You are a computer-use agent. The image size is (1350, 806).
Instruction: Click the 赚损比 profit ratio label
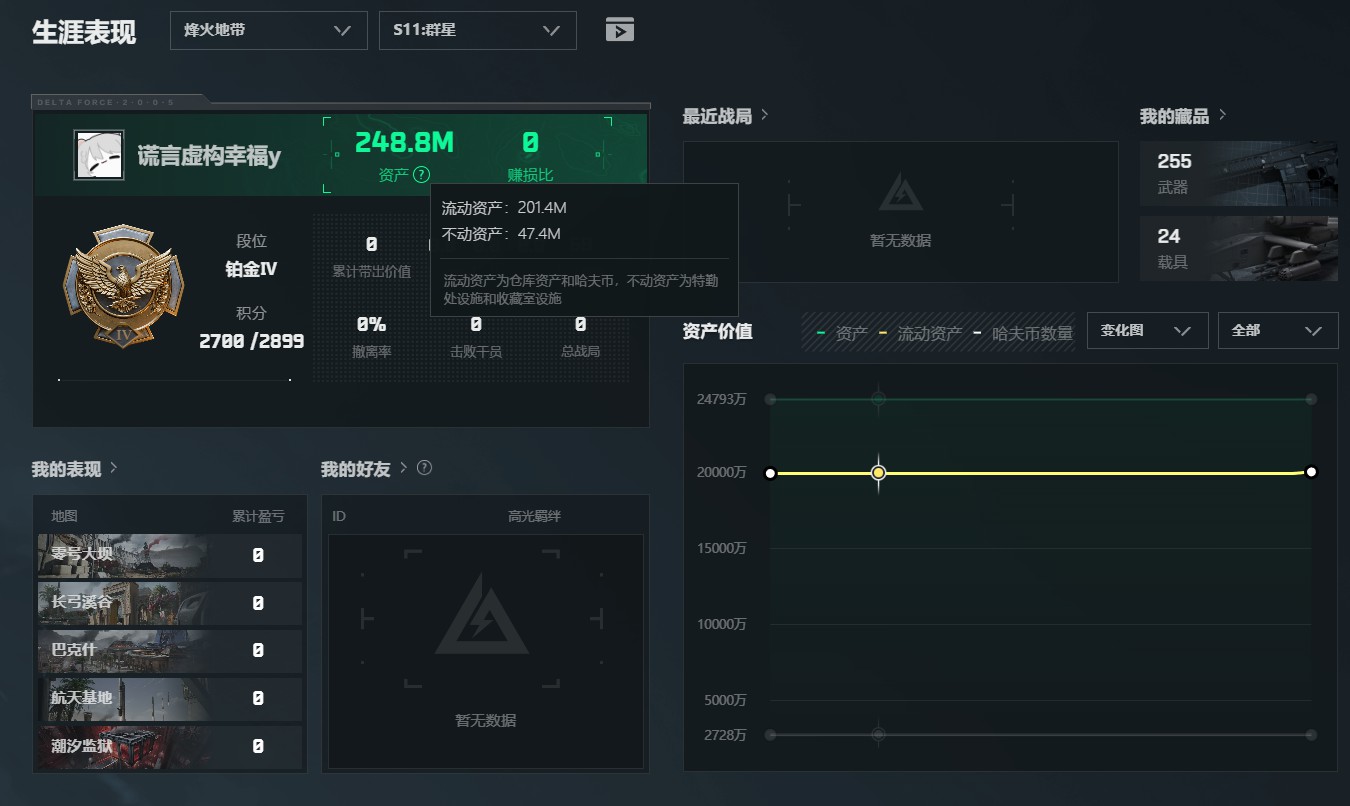click(x=530, y=175)
